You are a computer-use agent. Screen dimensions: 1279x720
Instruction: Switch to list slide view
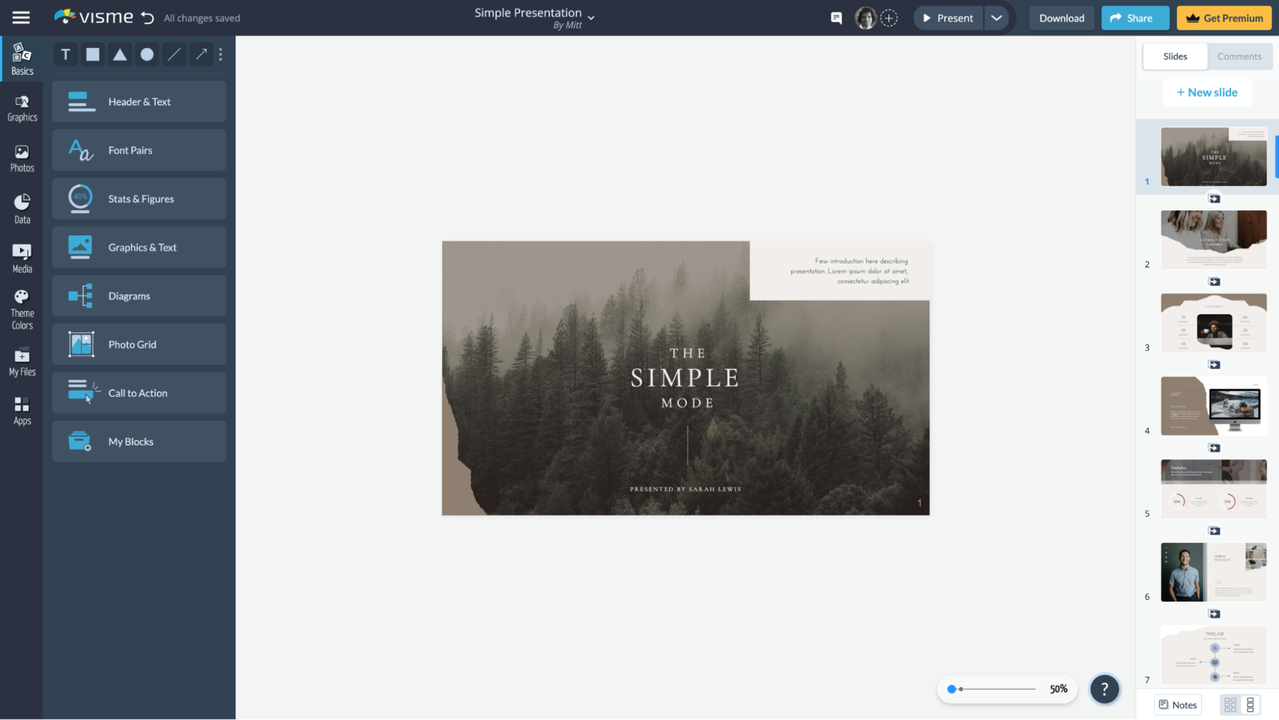1250,705
